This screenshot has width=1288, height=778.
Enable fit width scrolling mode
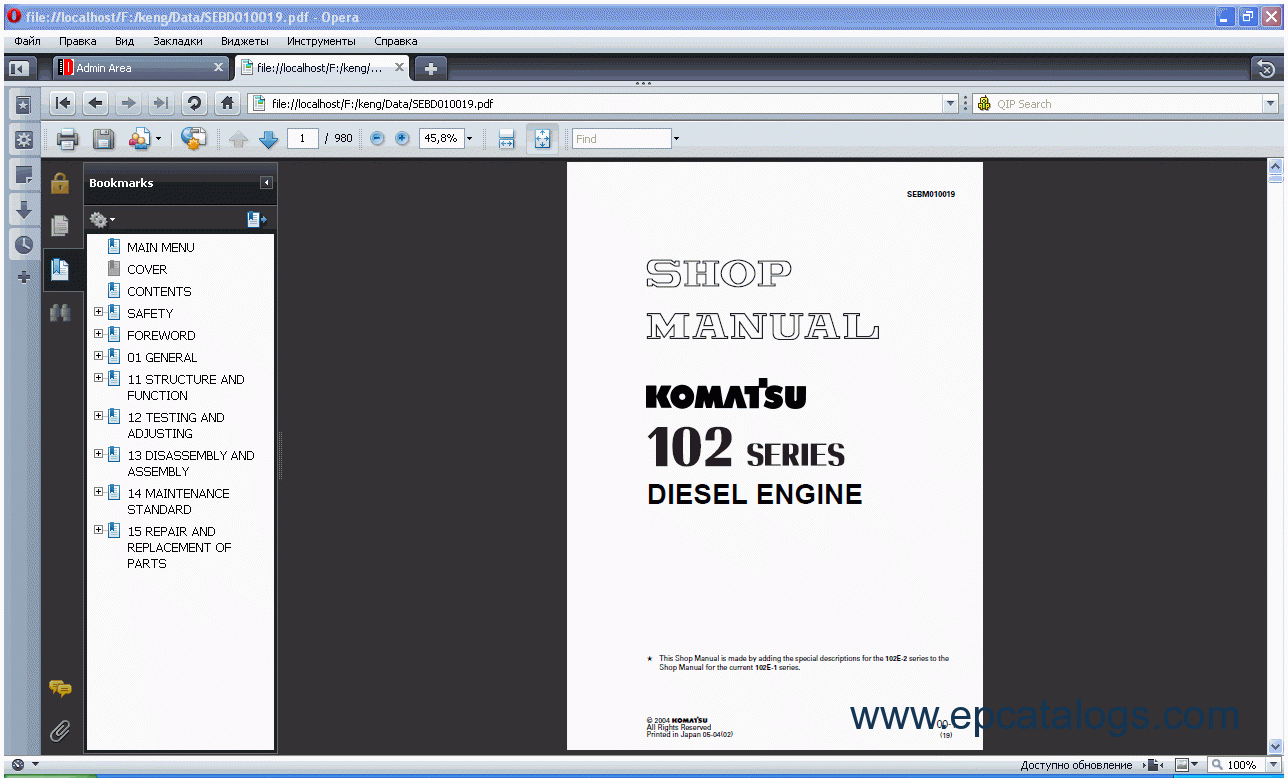(506, 139)
